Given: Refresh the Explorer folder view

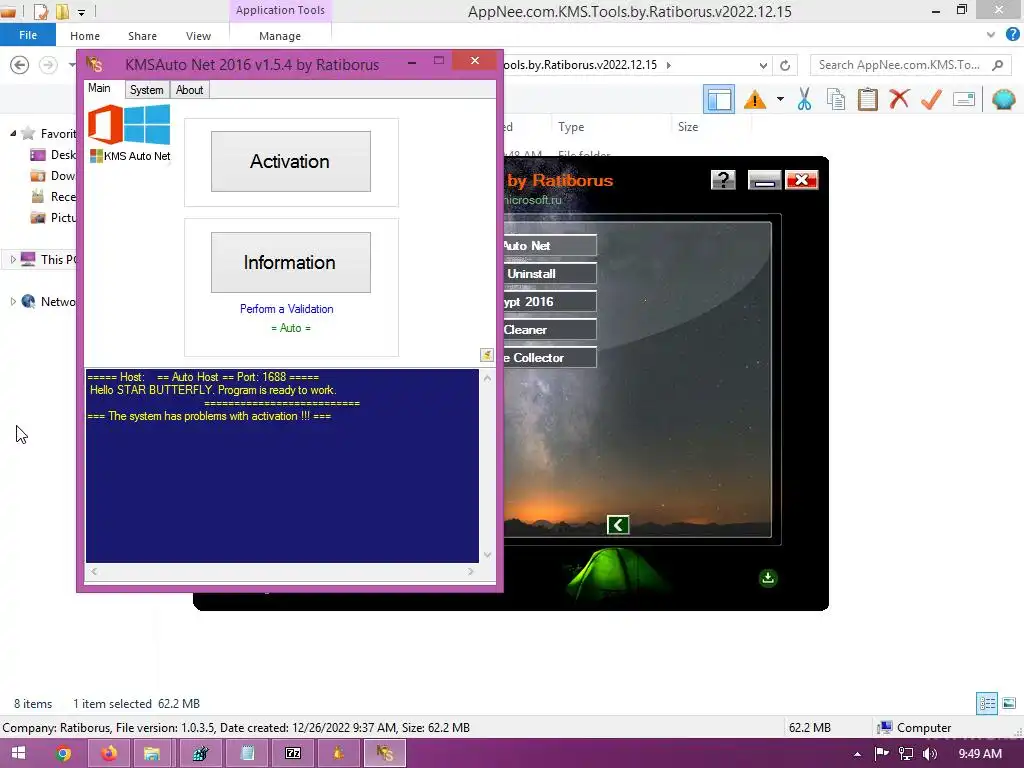Looking at the screenshot, I should click(x=785, y=65).
